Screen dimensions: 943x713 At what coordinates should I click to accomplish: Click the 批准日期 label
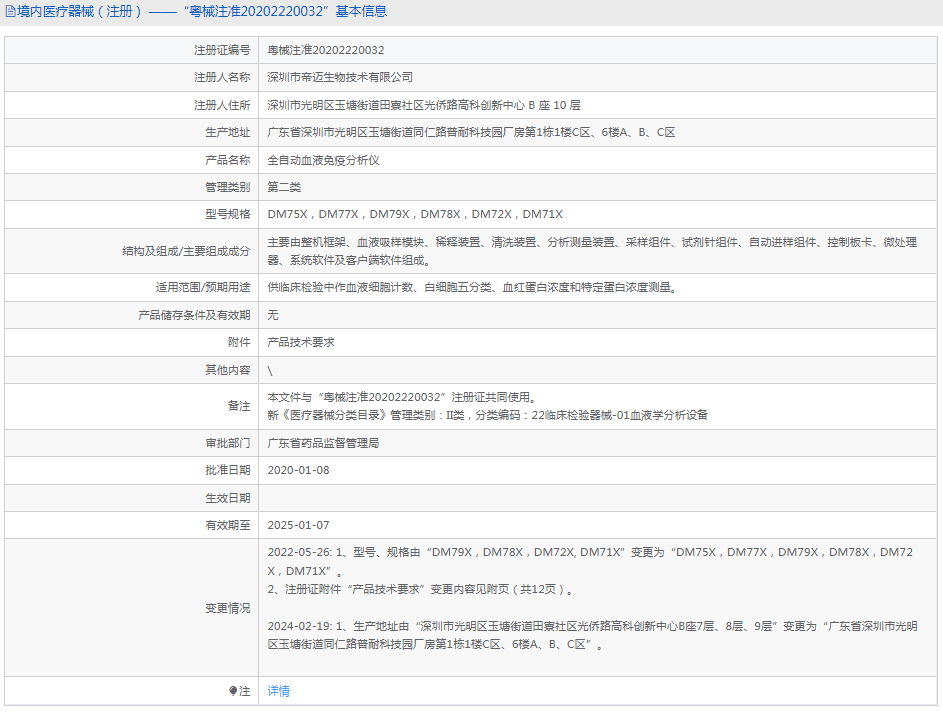coord(227,470)
